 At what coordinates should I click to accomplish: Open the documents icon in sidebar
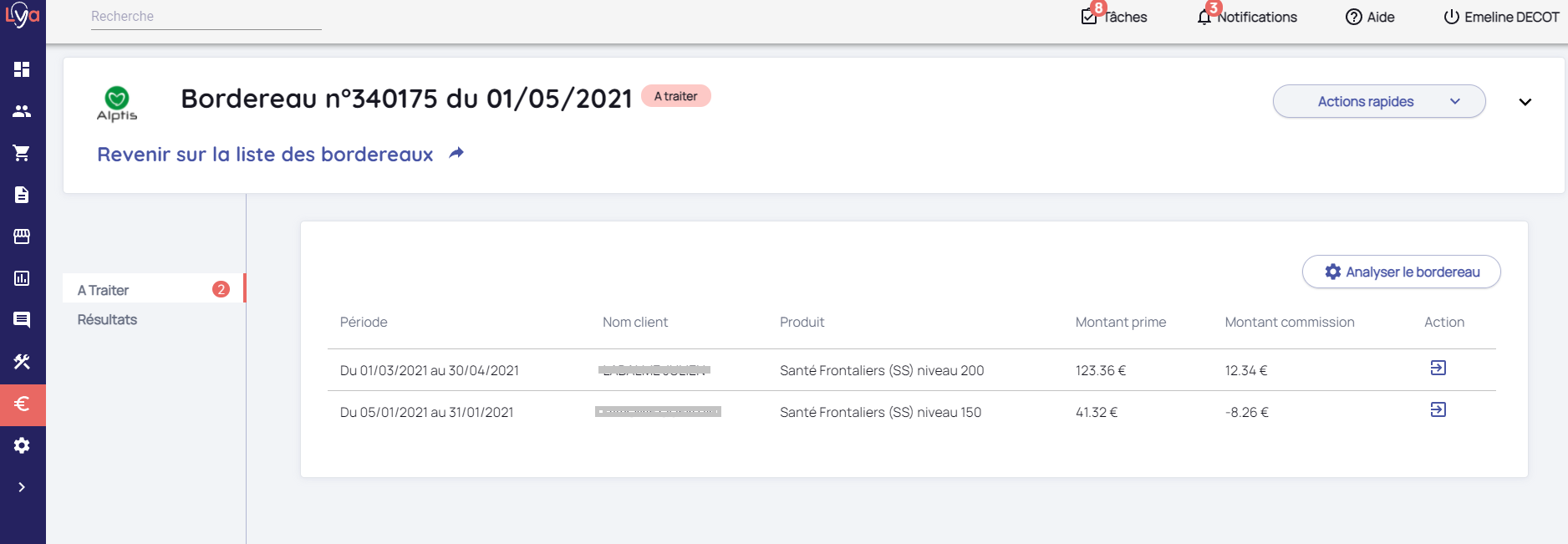22,195
